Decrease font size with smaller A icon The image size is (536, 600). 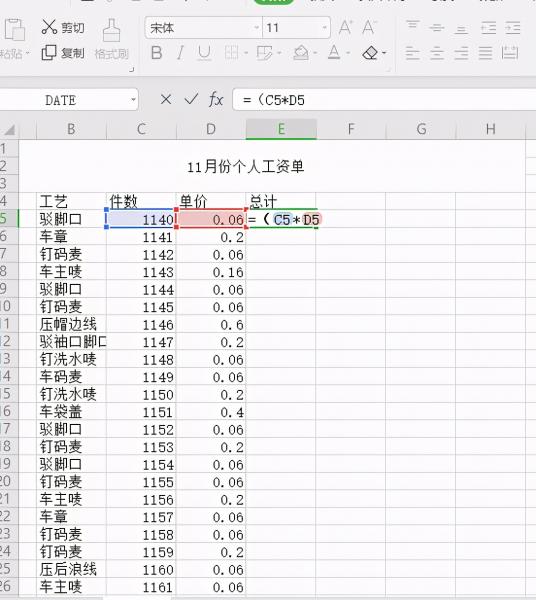coord(368,27)
